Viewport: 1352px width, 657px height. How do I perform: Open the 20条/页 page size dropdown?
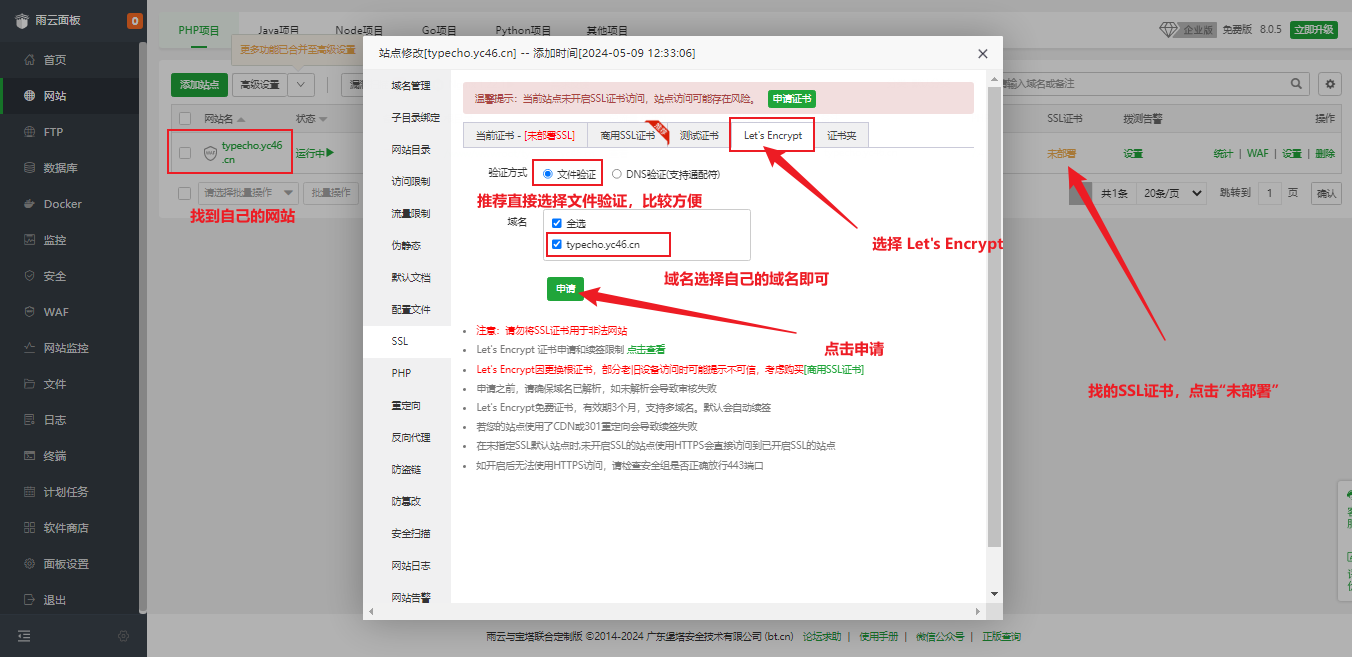[1170, 193]
